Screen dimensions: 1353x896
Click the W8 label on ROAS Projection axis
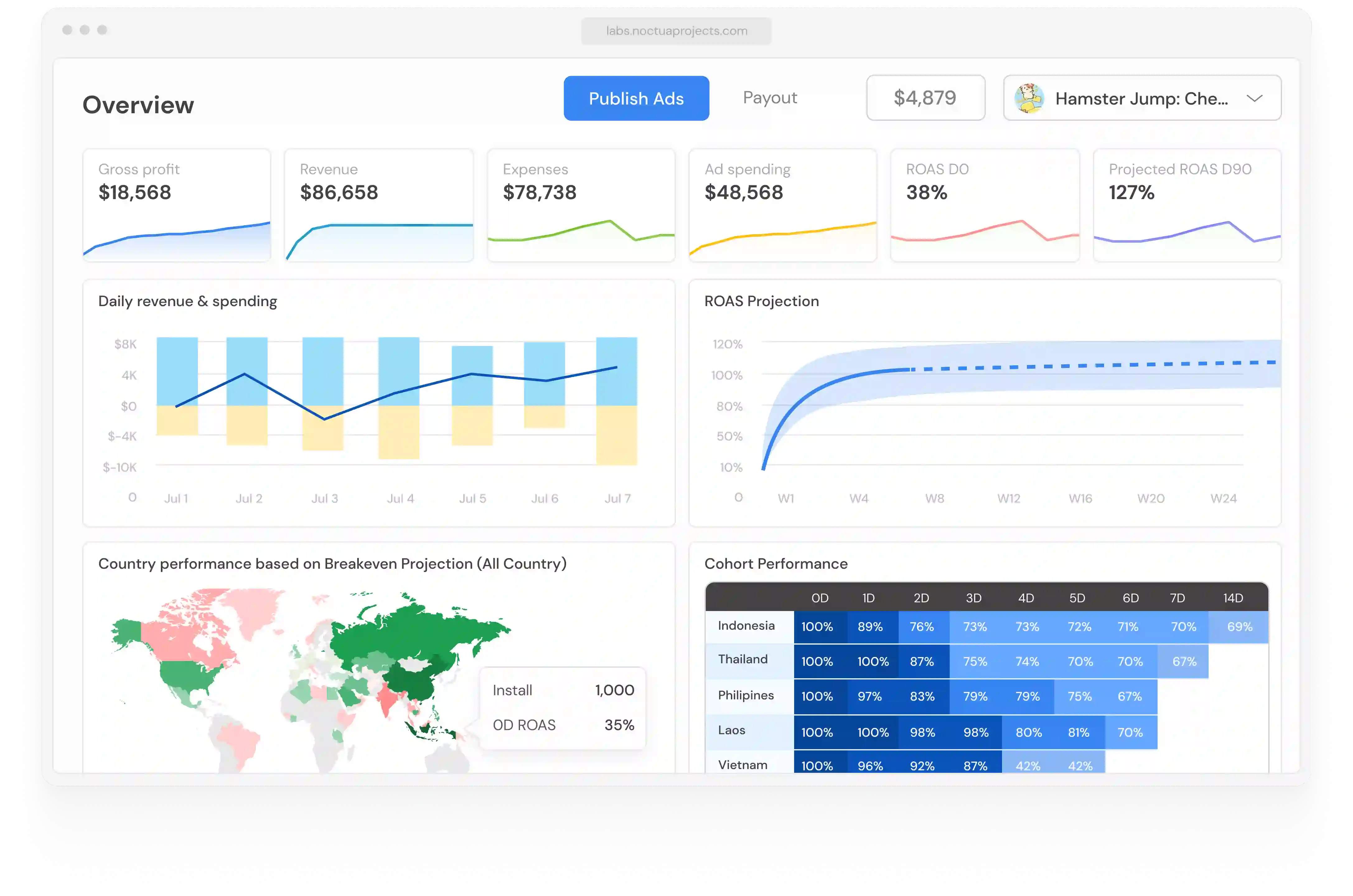pyautogui.click(x=934, y=498)
